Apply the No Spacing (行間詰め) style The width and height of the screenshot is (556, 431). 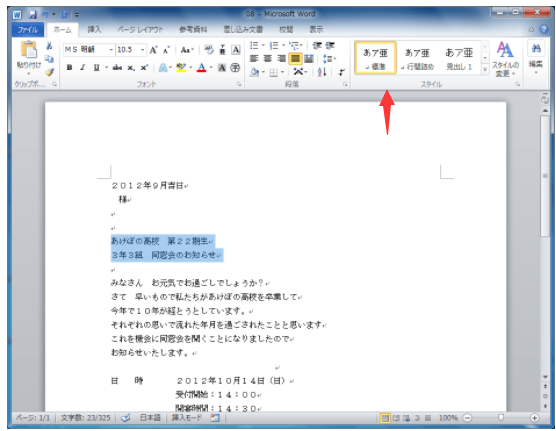tap(417, 58)
